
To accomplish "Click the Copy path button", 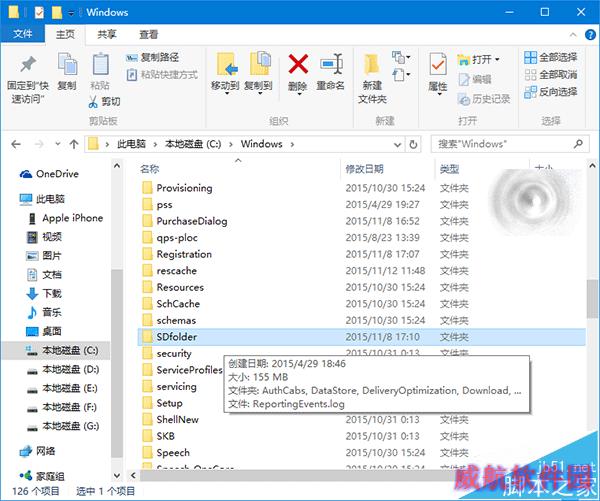I will click(x=152, y=57).
